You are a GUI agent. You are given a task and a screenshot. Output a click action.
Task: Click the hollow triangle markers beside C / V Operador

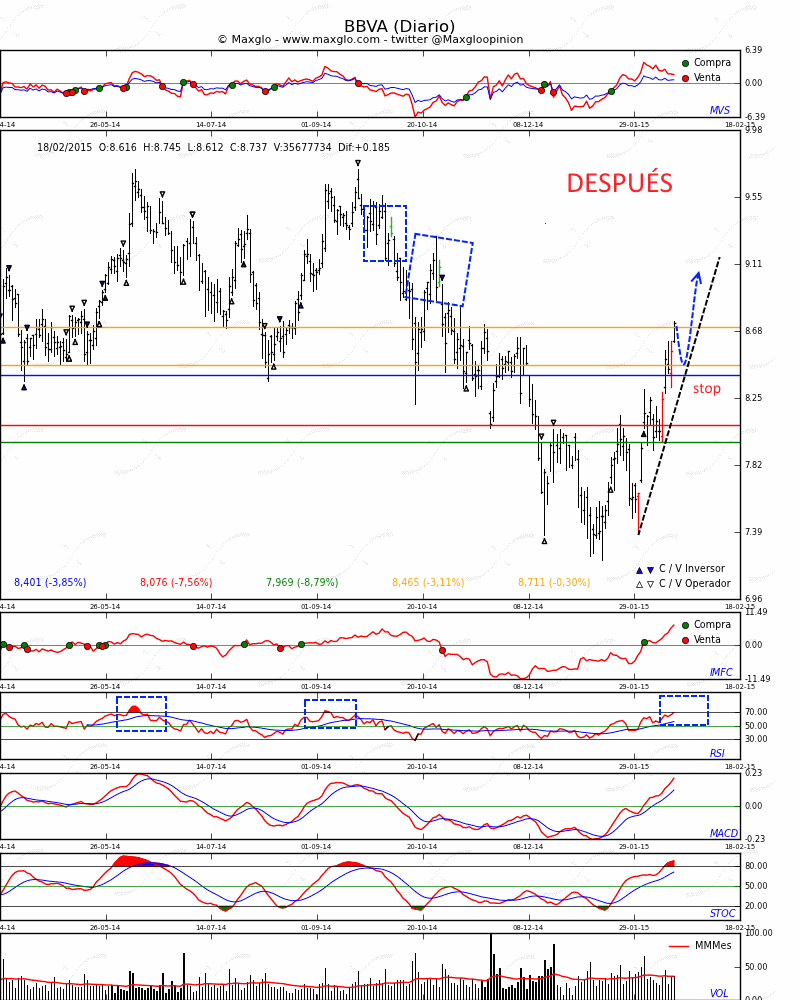[x=645, y=585]
